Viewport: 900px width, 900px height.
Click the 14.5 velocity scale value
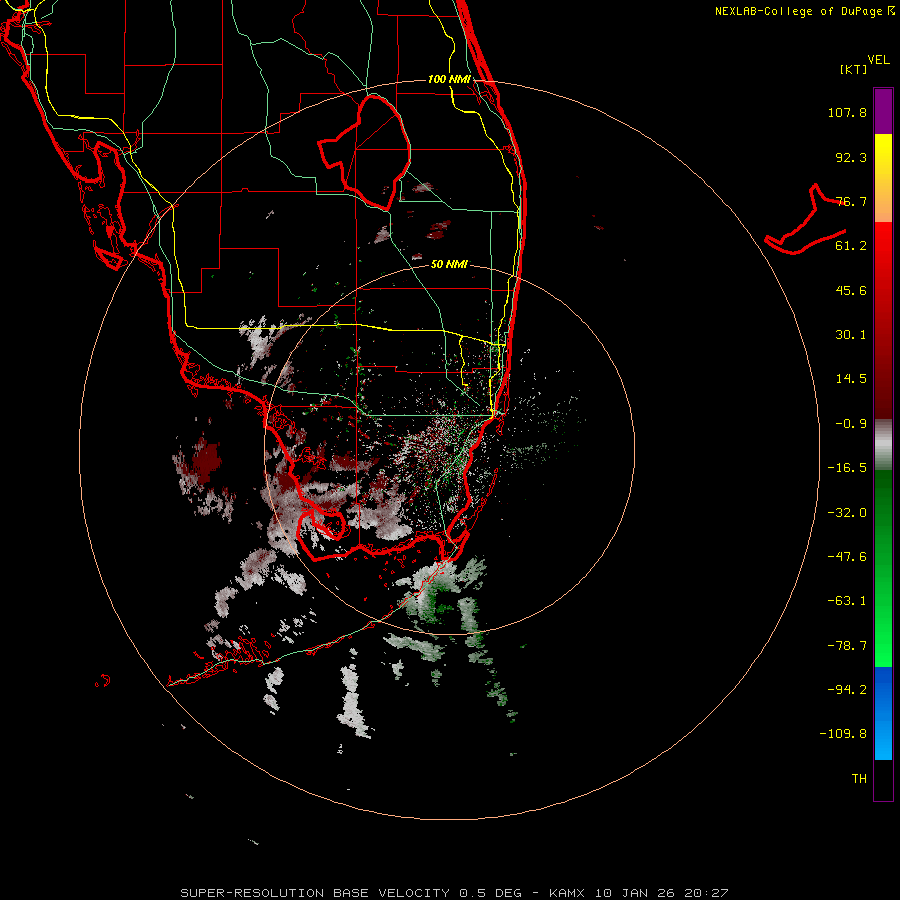point(851,379)
